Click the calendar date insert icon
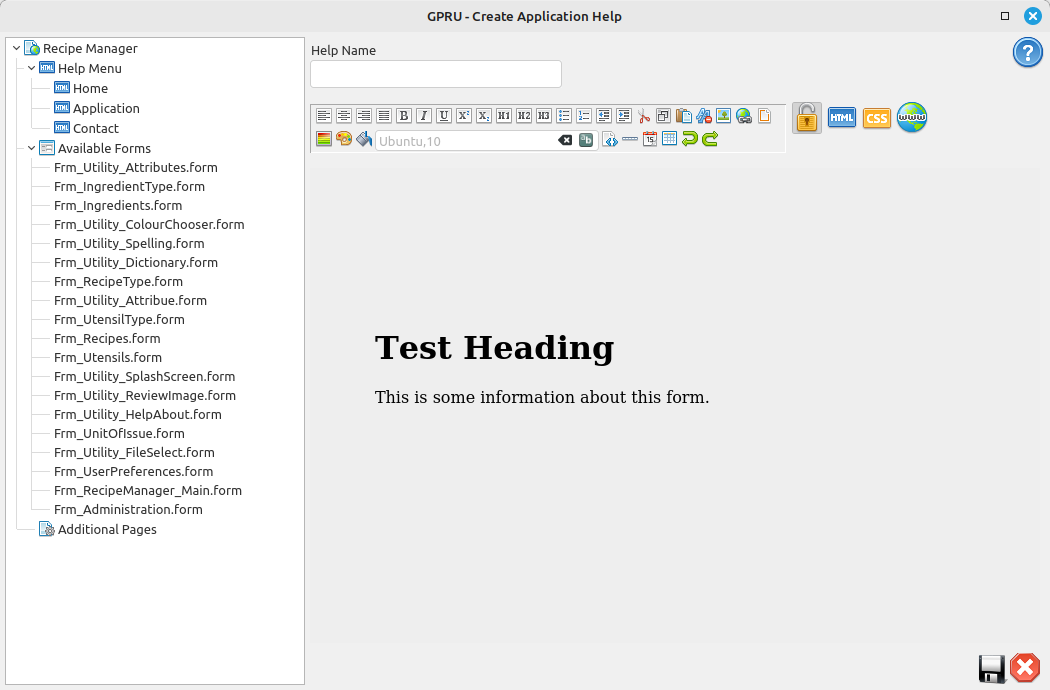The height and width of the screenshot is (690, 1050). tap(650, 139)
